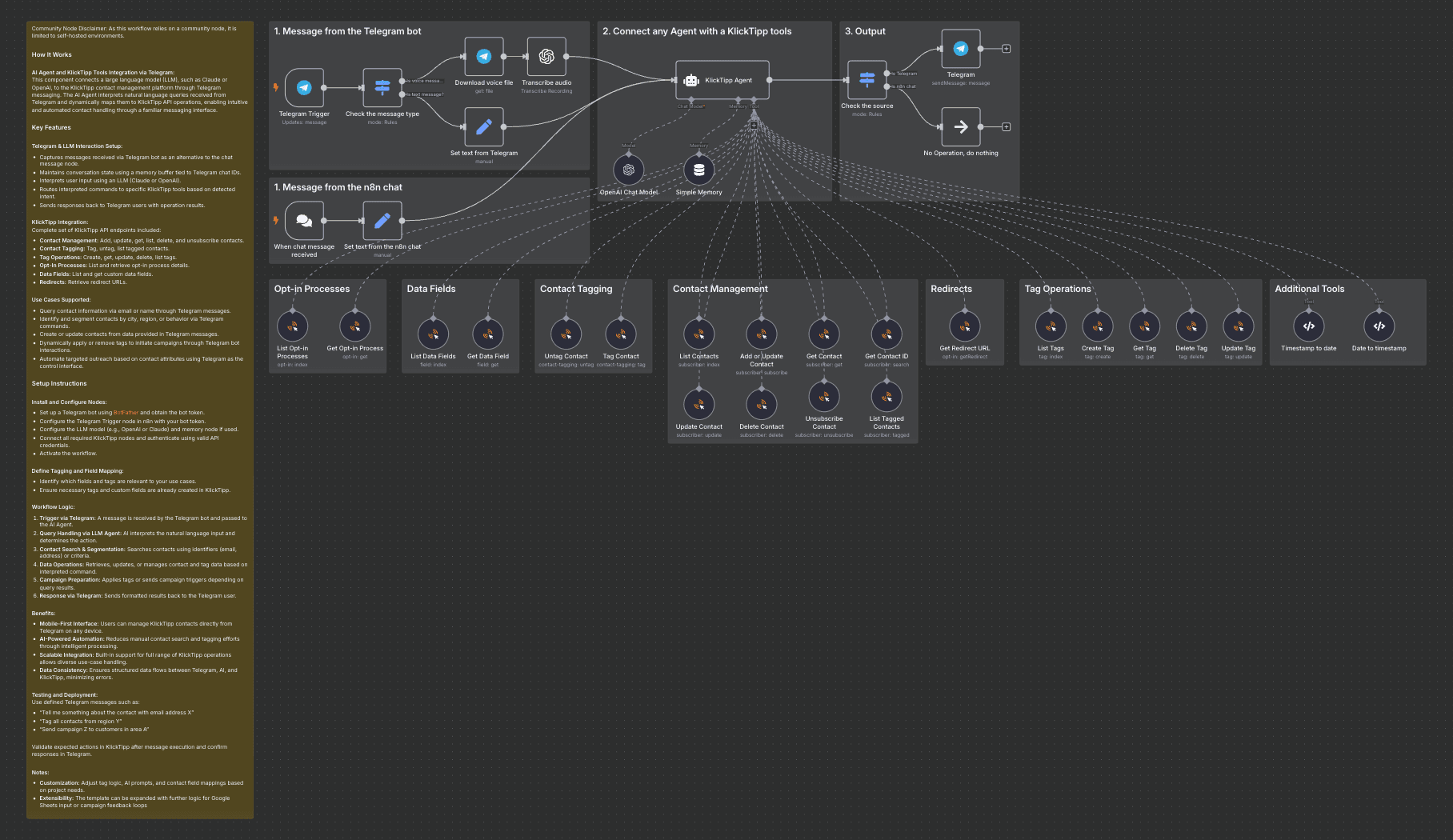Select the Get Contact tool node
This screenshot has height=840, width=1453.
click(824, 334)
